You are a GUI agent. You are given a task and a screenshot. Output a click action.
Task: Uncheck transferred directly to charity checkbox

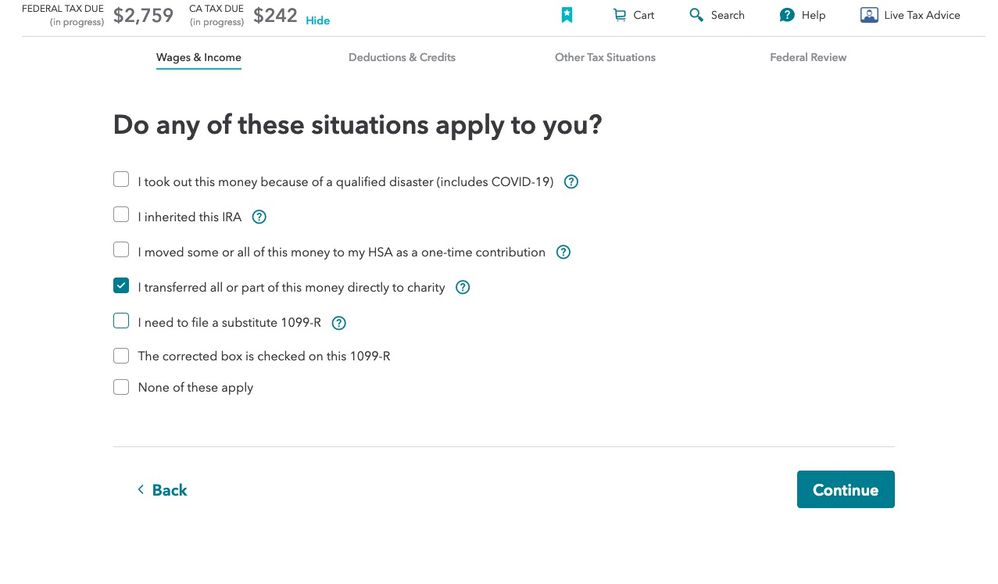click(121, 286)
